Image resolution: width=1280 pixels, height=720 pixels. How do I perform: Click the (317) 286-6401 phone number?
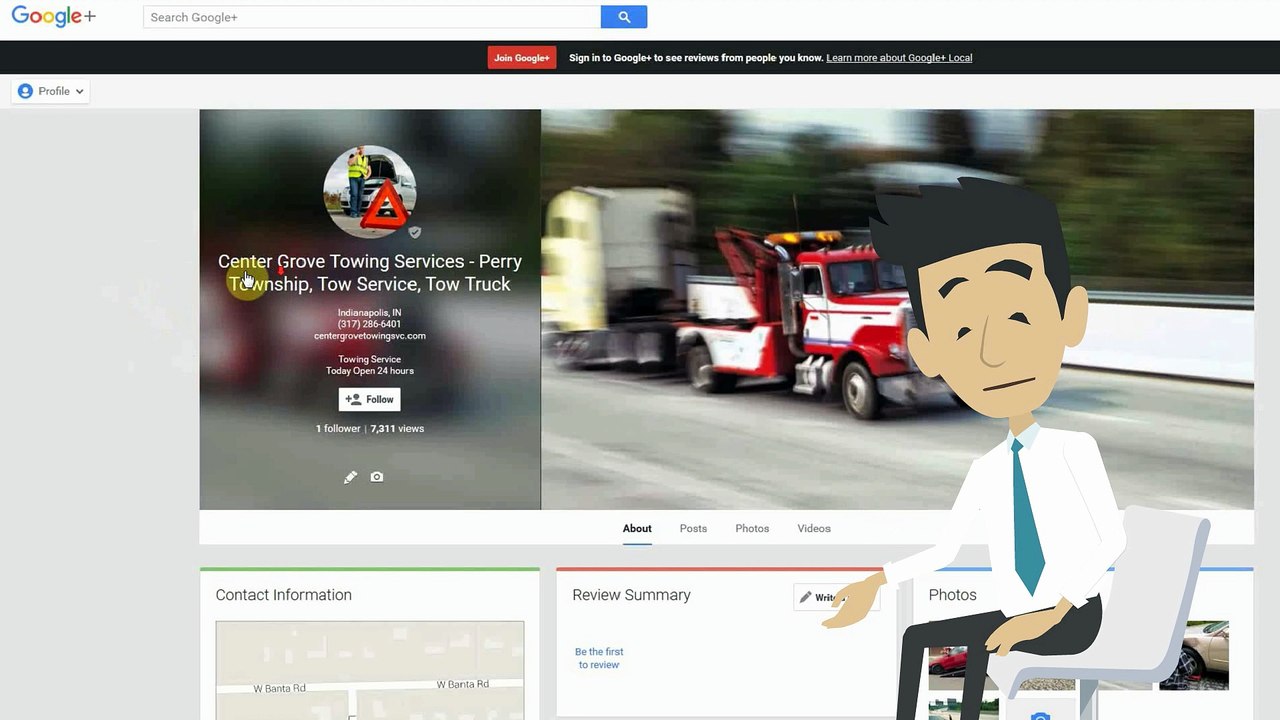(369, 324)
